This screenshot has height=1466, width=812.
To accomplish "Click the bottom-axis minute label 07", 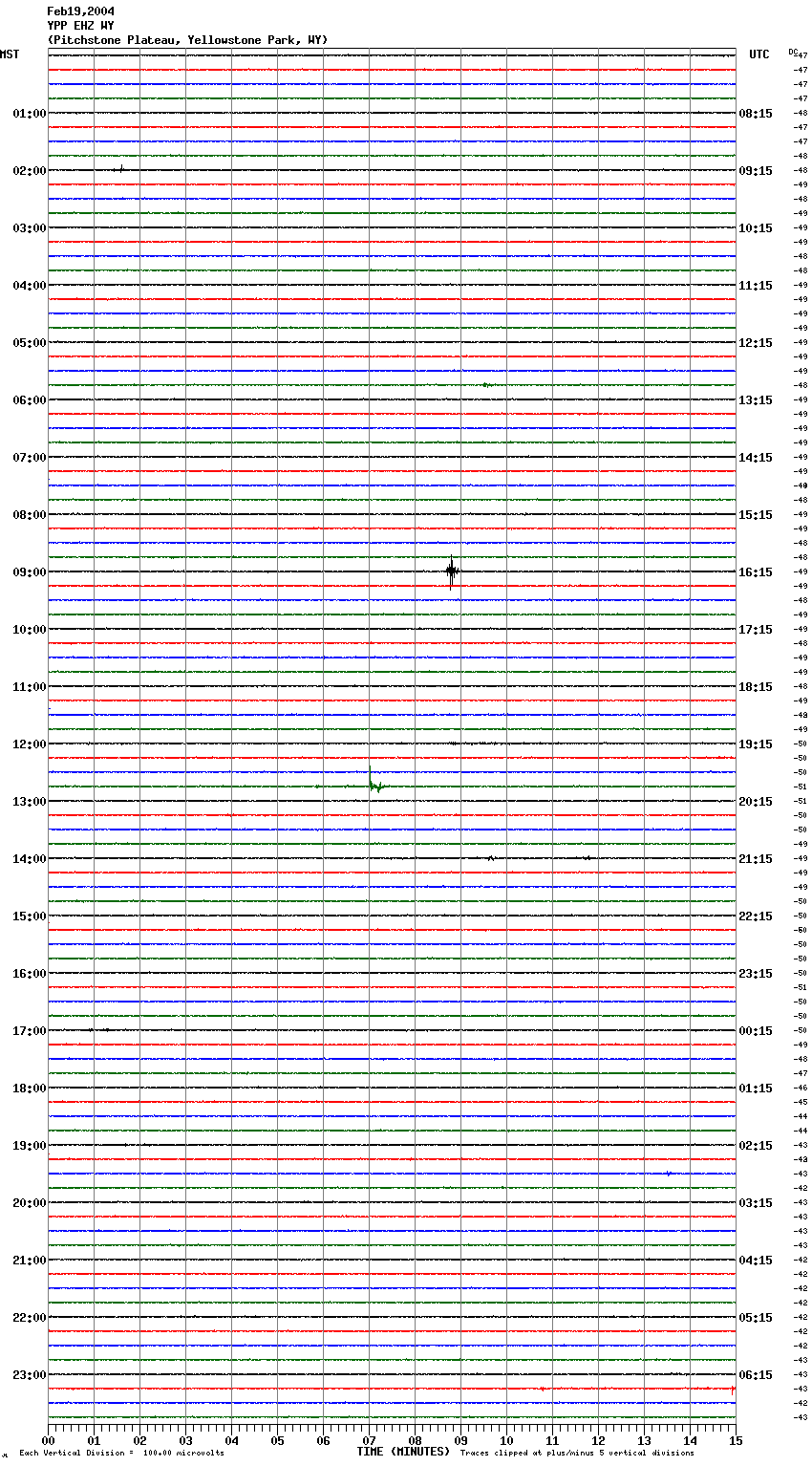I will pyautogui.click(x=369, y=1440).
